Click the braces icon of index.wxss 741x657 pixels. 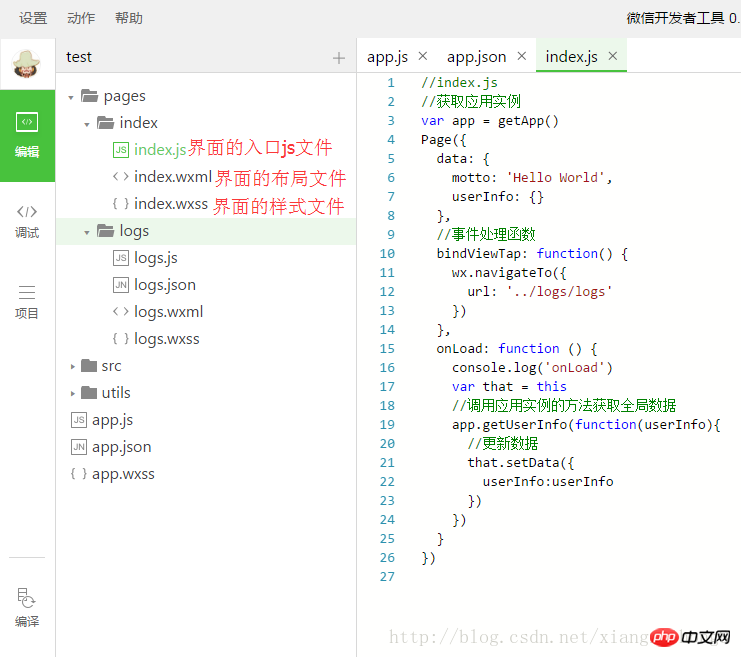pos(121,204)
